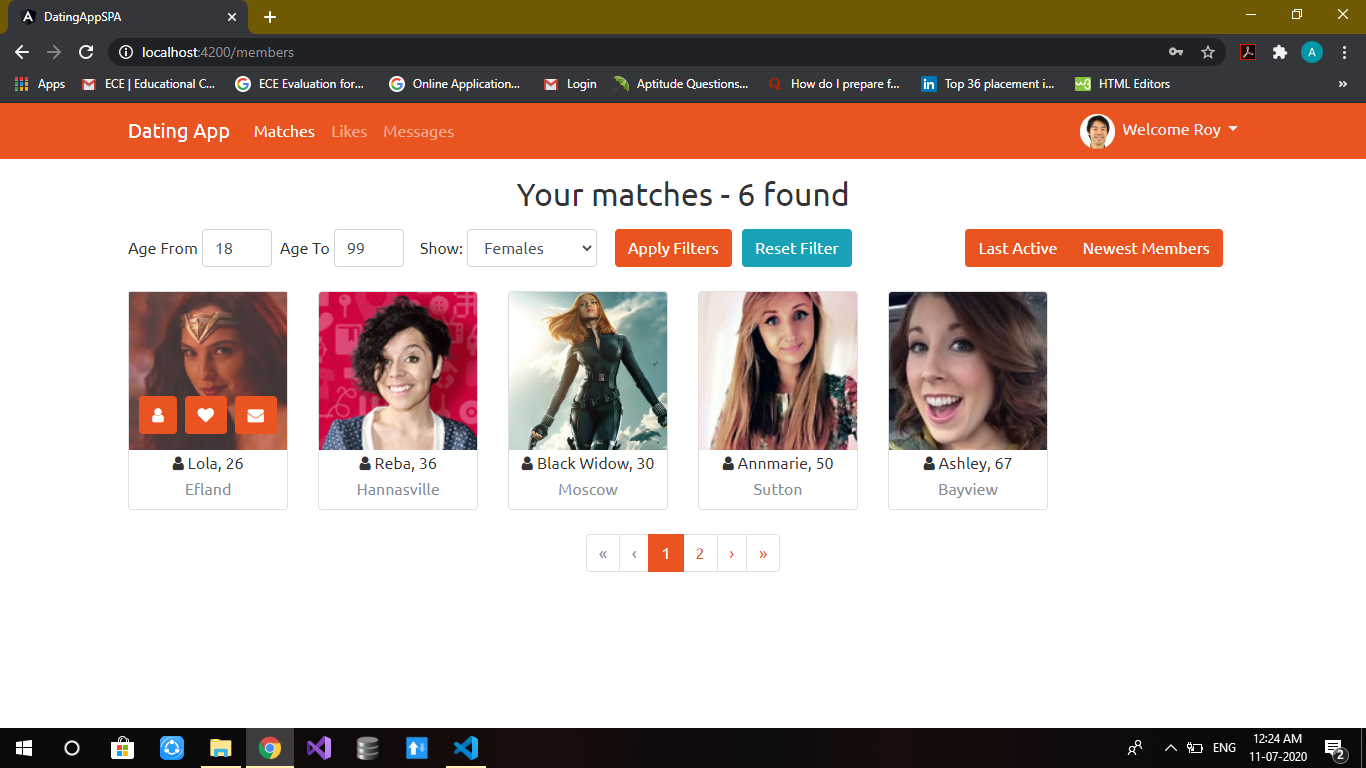Open the browser extensions puzzle icon
Image resolution: width=1366 pixels, height=768 pixels.
pos(1280,52)
